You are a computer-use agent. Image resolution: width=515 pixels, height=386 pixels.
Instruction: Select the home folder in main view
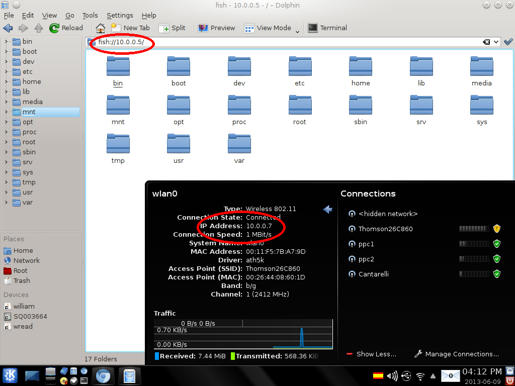click(360, 71)
